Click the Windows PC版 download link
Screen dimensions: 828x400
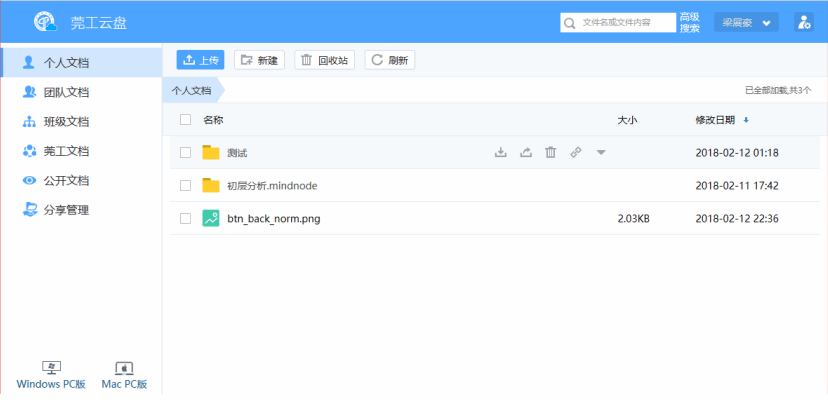(x=51, y=384)
